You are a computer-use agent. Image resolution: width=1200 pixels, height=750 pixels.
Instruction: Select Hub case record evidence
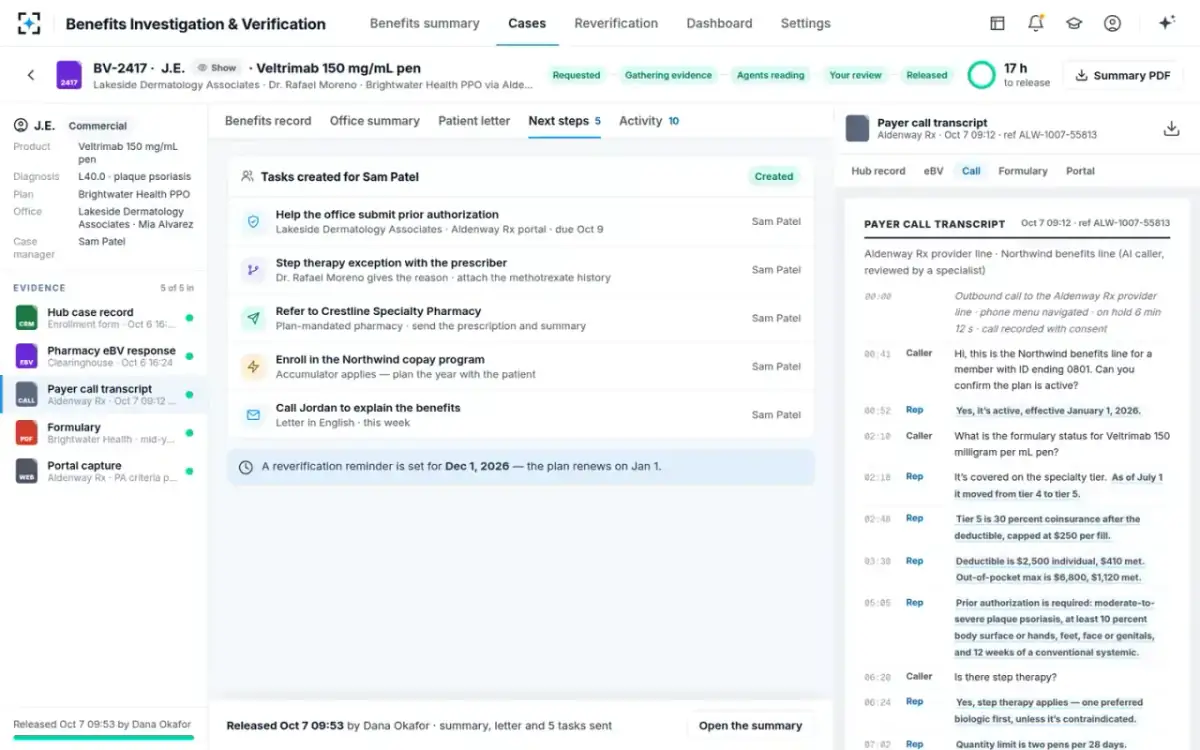tap(104, 318)
